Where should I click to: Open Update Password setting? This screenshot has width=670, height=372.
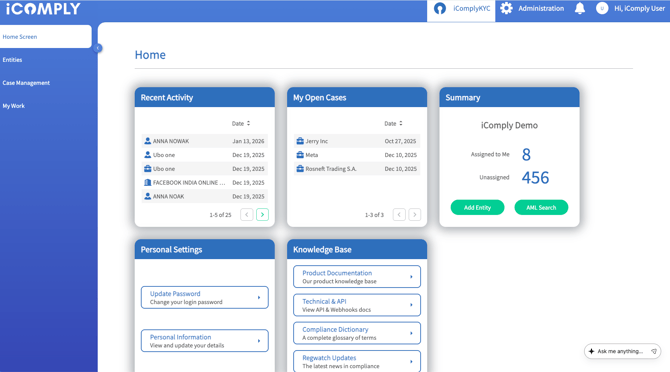coord(205,297)
